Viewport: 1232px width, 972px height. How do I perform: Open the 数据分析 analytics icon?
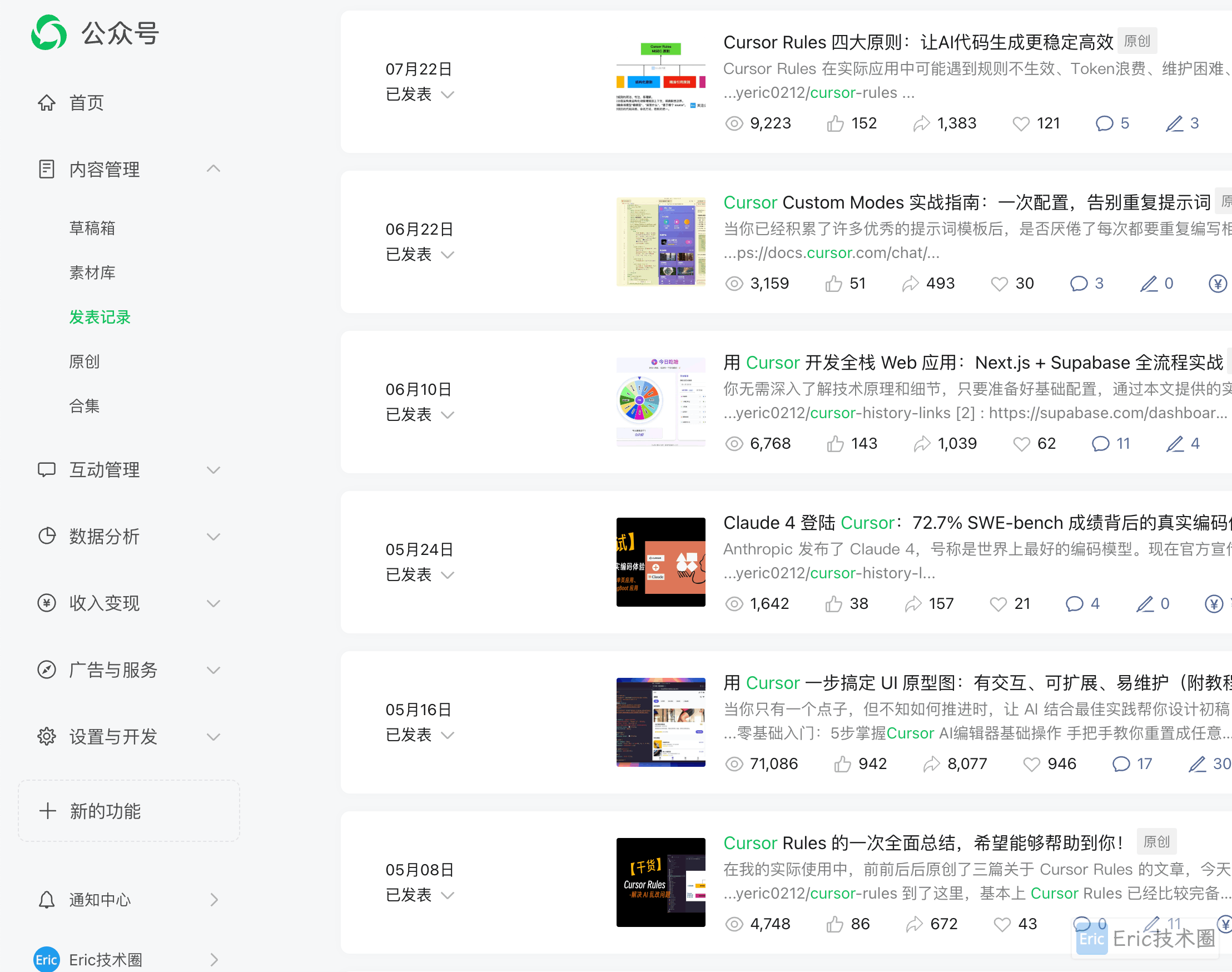[48, 536]
